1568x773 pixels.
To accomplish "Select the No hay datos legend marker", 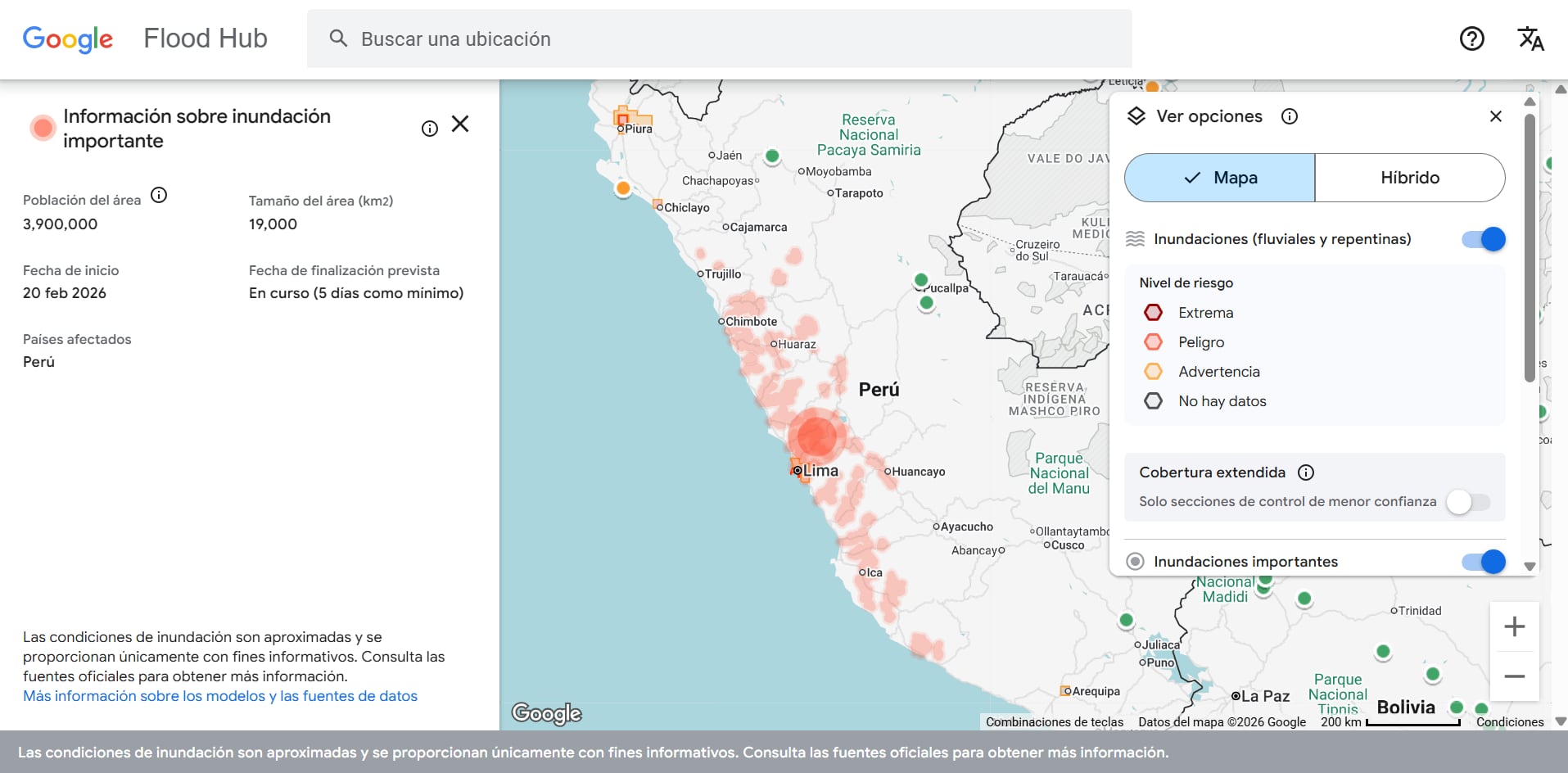I will pos(1154,401).
